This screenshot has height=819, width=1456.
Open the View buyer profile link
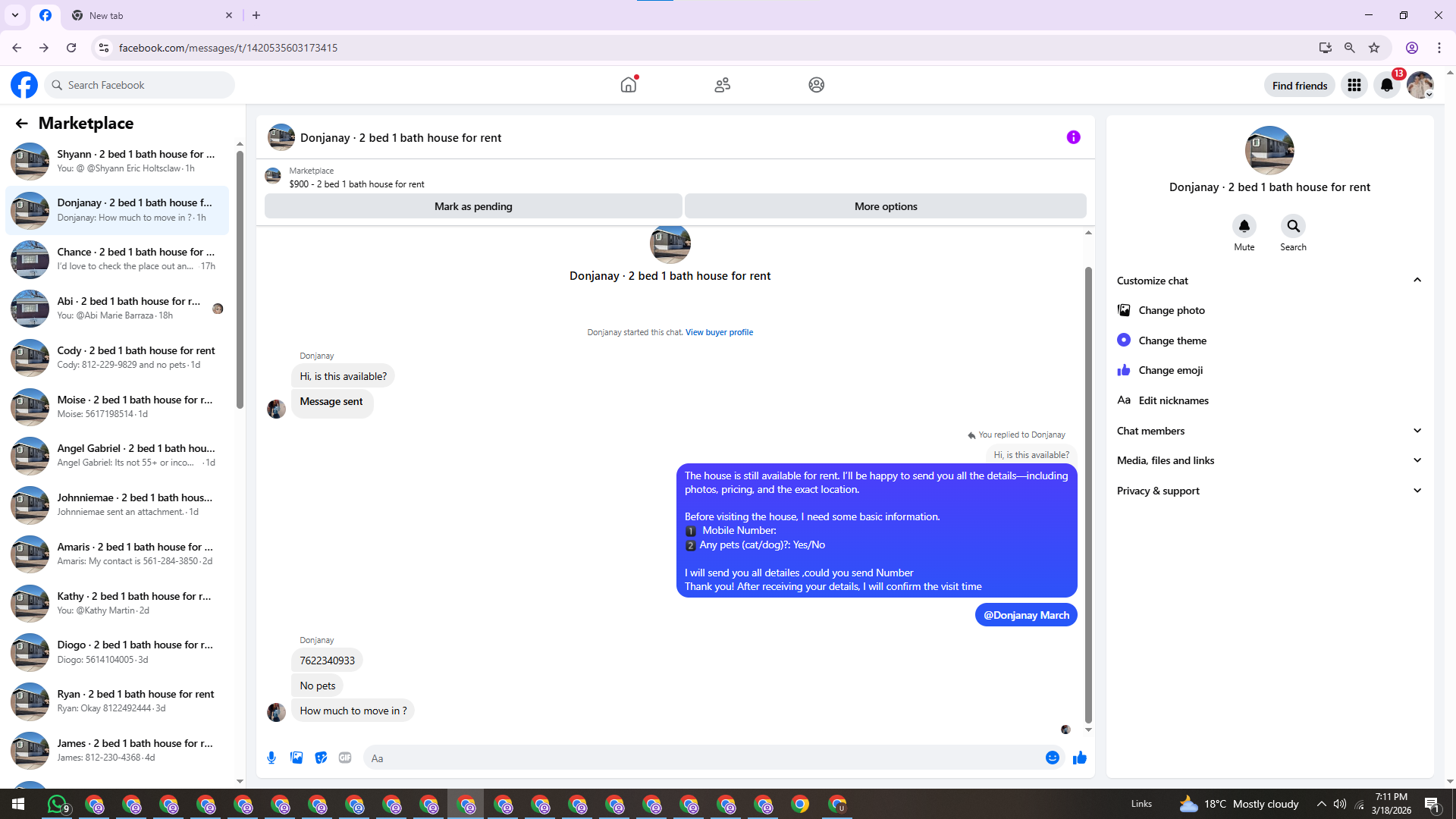coord(719,332)
